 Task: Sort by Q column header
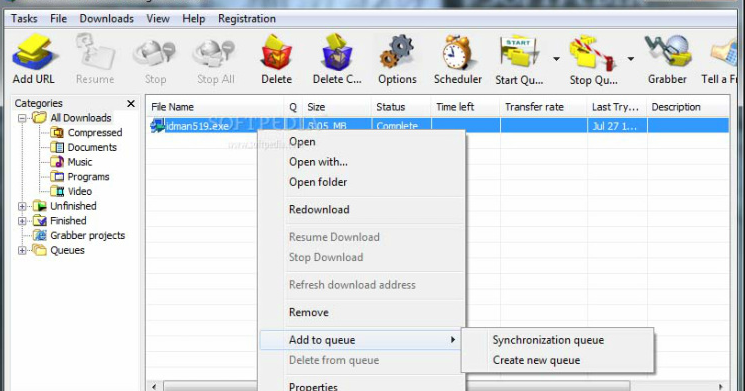(x=293, y=107)
